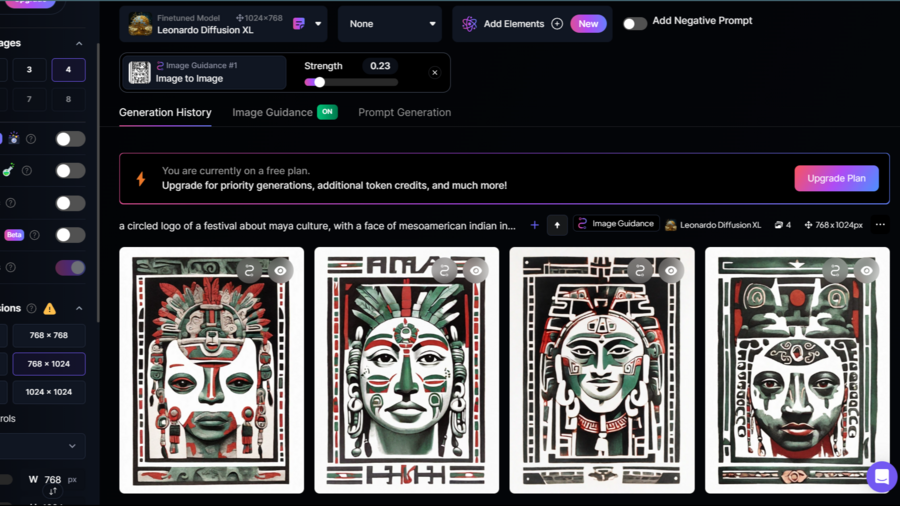Click the purple note icon beside the model name

coord(298,24)
